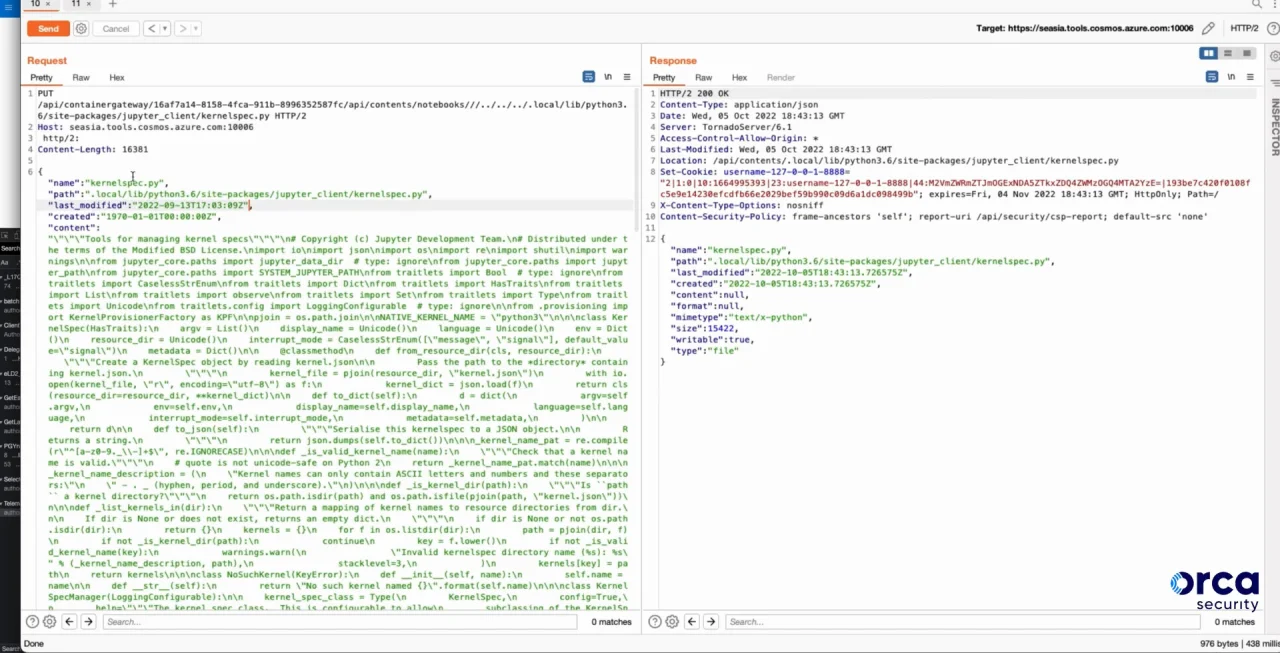Select Pretty view in Request panel
The width and height of the screenshot is (1280, 653).
pyautogui.click(x=41, y=77)
